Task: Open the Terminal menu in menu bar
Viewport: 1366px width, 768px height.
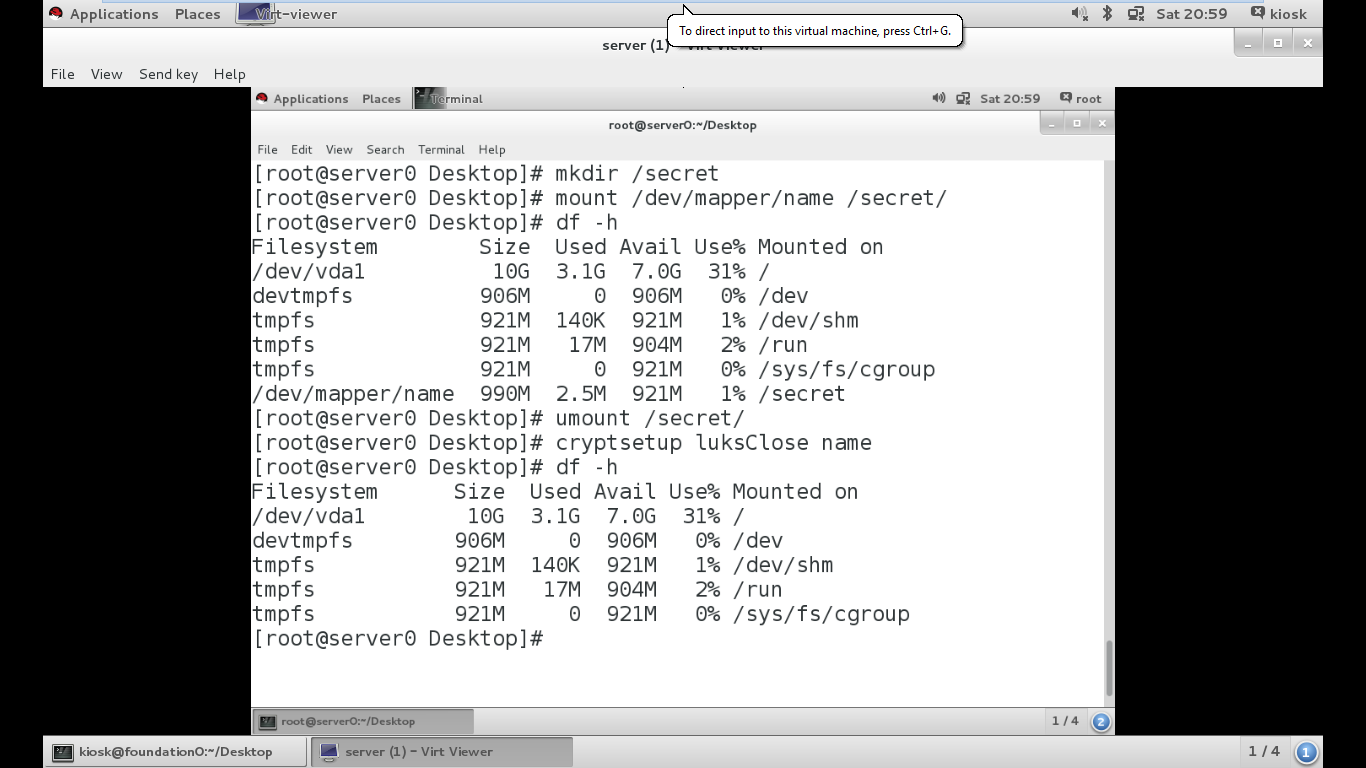Action: (x=441, y=149)
